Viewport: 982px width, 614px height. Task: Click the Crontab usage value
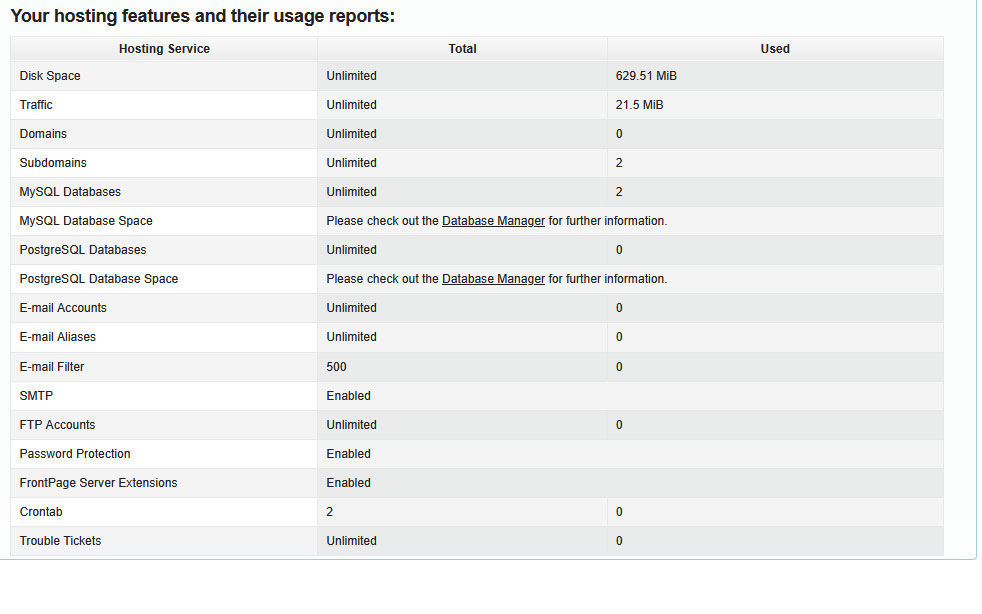pyautogui.click(x=619, y=511)
